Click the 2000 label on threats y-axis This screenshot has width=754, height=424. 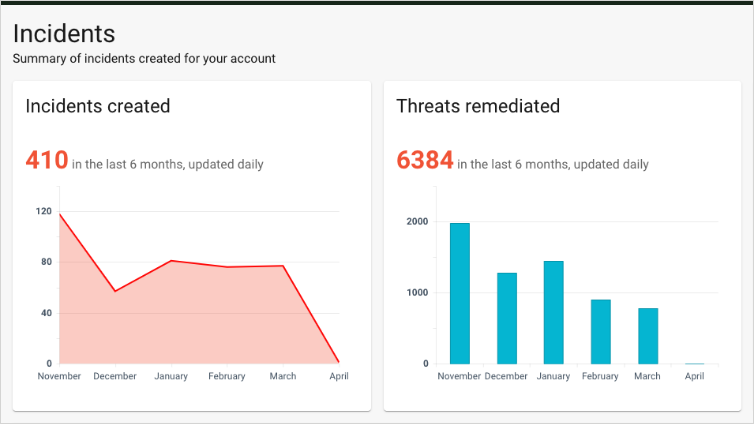coord(417,222)
